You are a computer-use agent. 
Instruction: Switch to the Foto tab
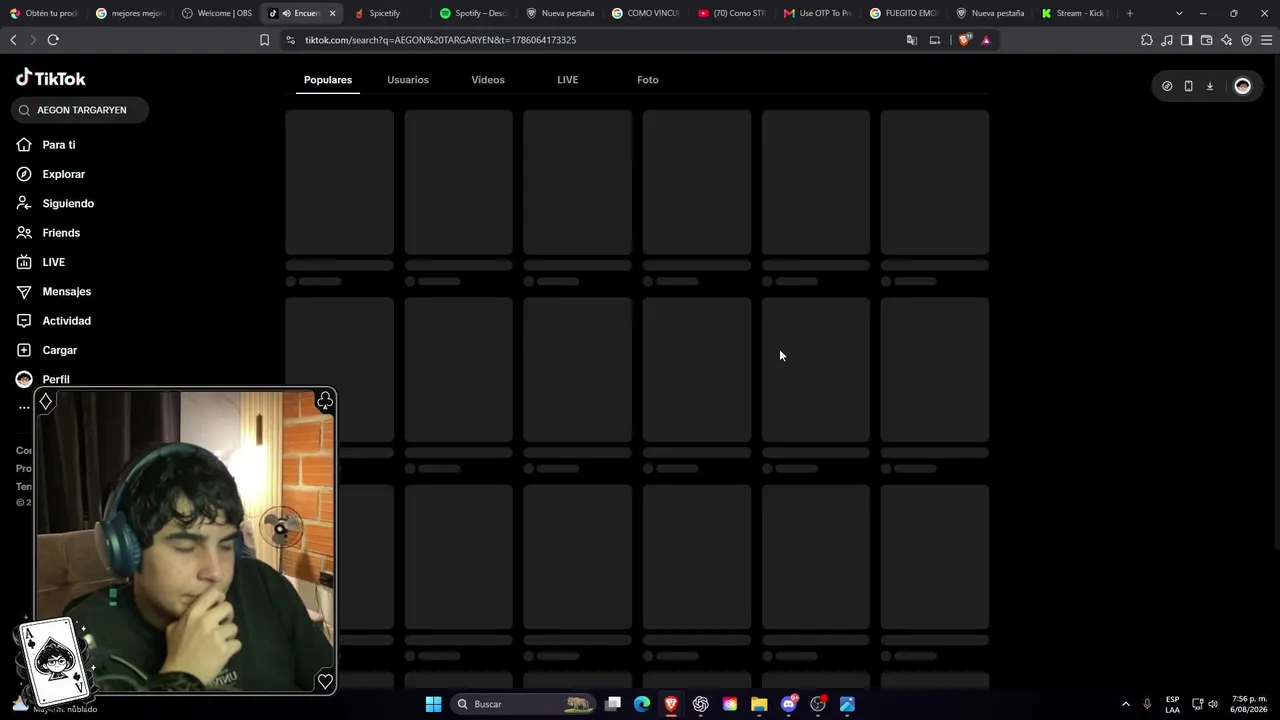tap(648, 80)
